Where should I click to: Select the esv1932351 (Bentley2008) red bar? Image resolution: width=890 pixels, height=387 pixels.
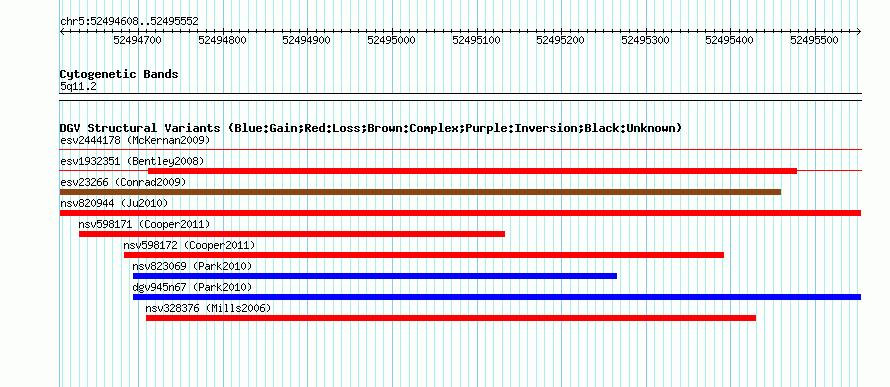point(472,171)
